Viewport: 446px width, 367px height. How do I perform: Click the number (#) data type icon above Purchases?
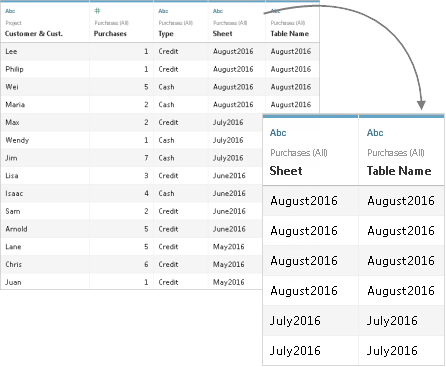coord(97,11)
